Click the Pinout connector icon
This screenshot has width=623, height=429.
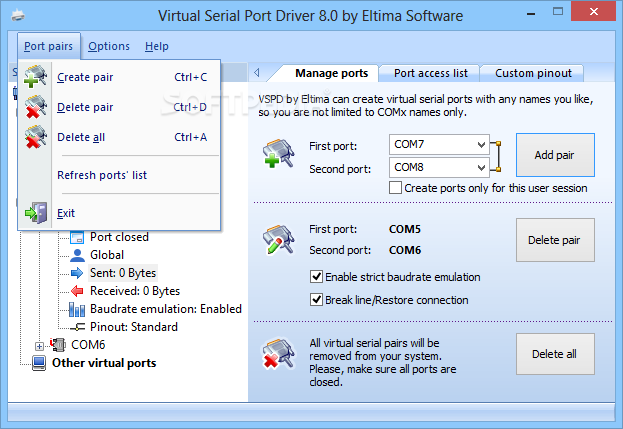[x=77, y=327]
